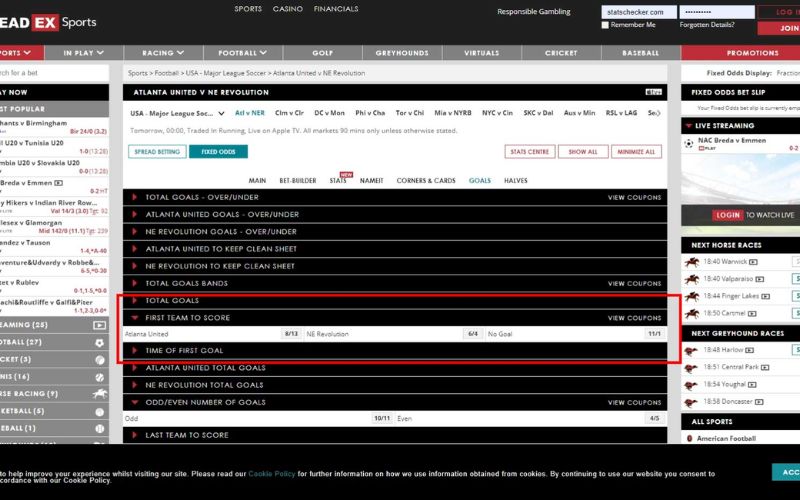
Task: Open the USA - Major League Soccer dropdown
Action: pyautogui.click(x=177, y=113)
